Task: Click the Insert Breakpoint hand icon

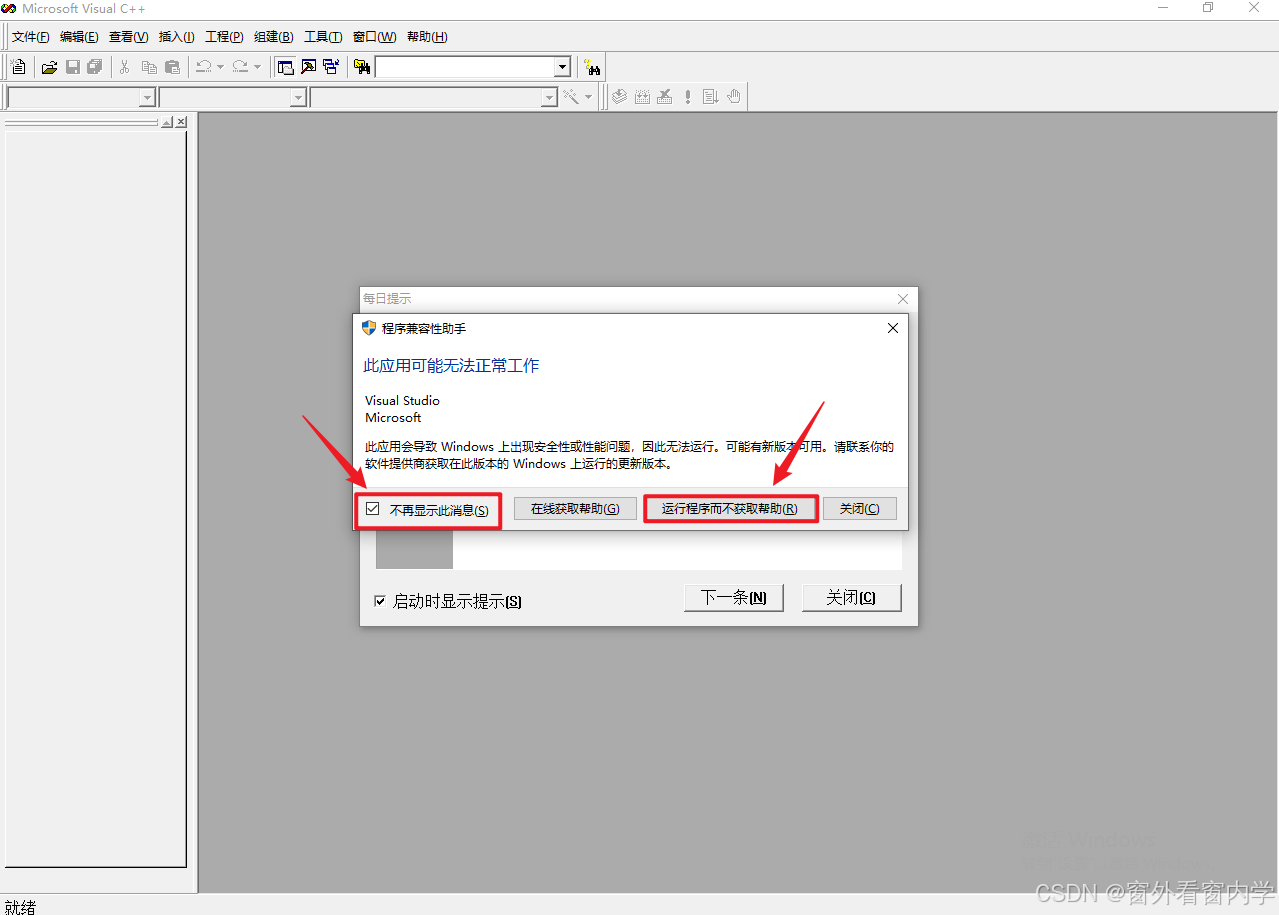Action: tap(734, 97)
